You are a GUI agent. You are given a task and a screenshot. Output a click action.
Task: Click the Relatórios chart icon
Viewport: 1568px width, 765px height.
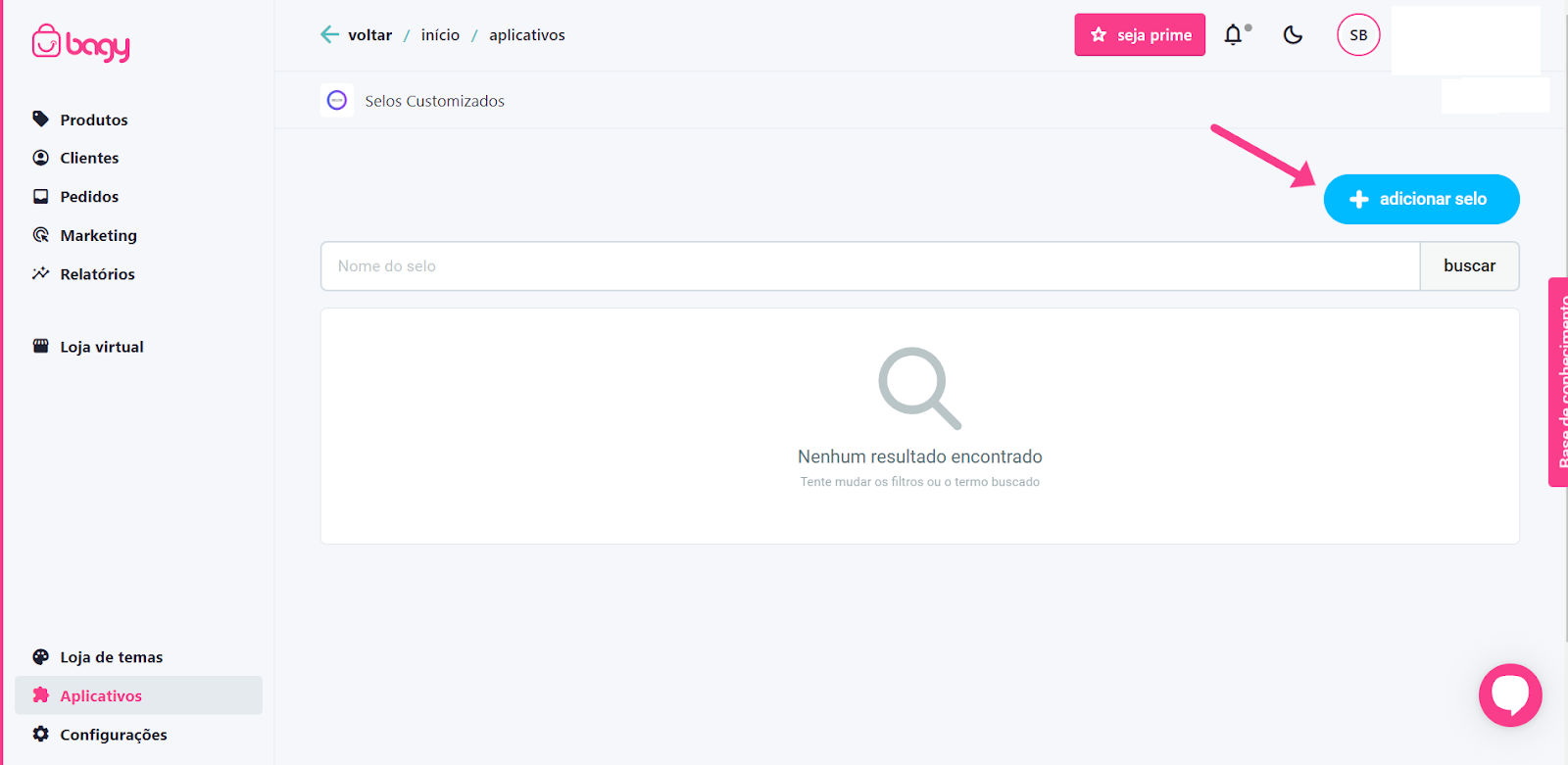point(40,273)
